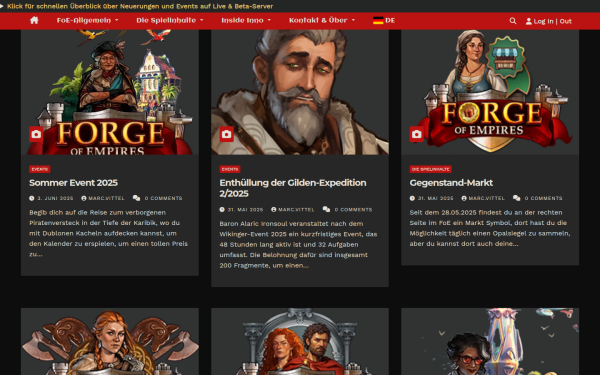Image resolution: width=600 pixels, height=375 pixels.
Task: Click camera icon on Gegenstand-Markt image
Action: (417, 134)
